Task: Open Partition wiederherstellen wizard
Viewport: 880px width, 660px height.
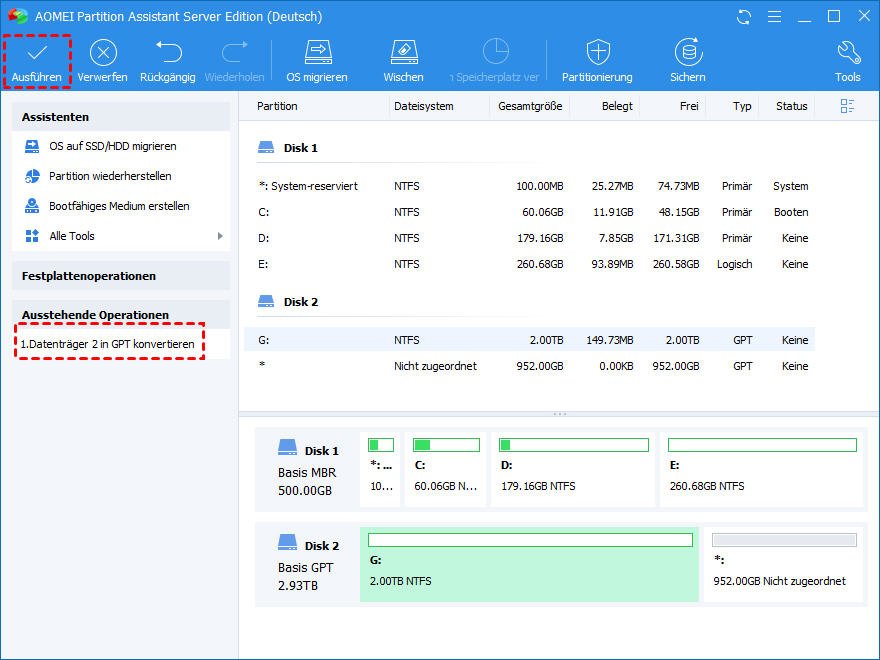Action: point(110,176)
